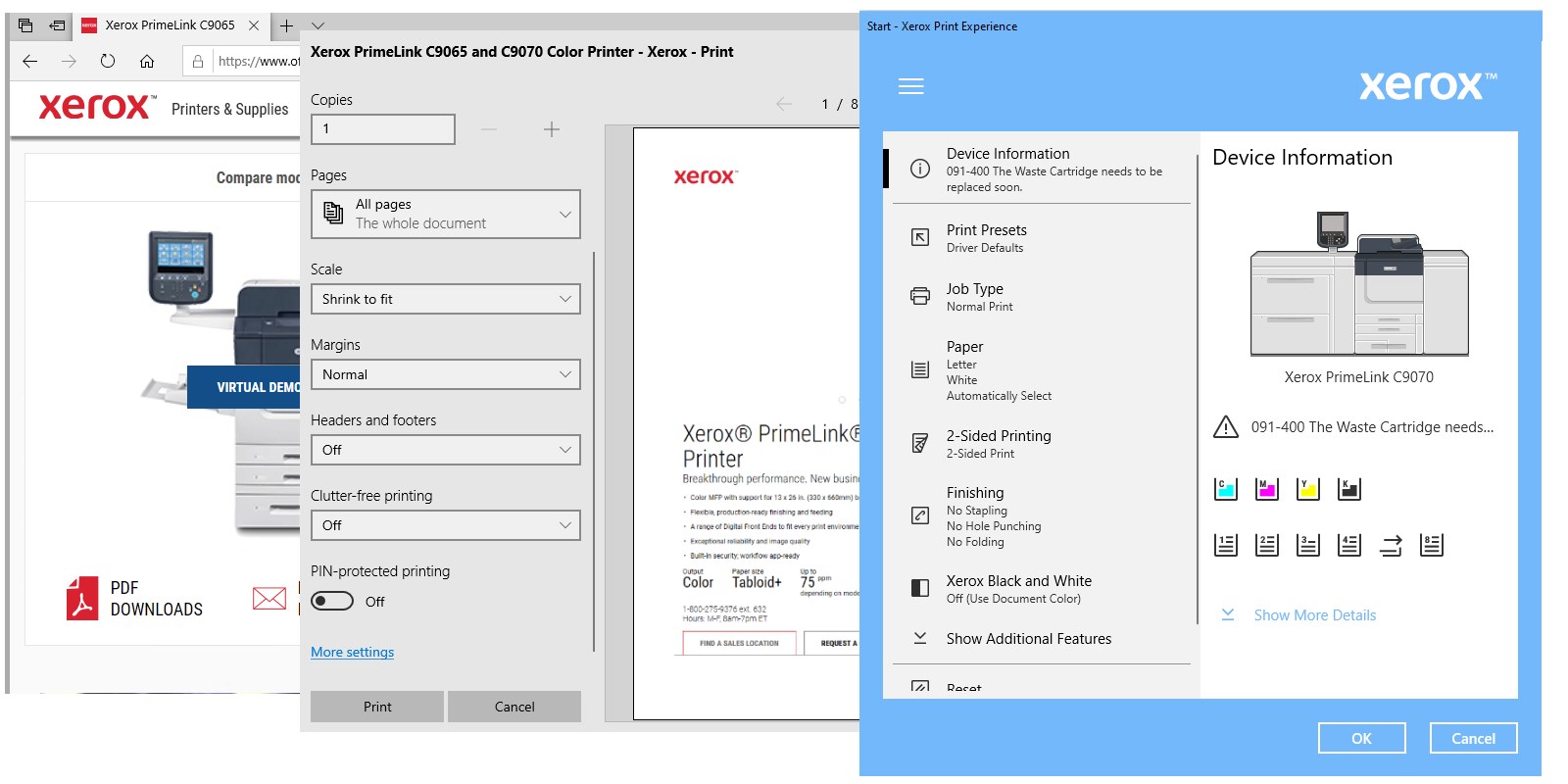This screenshot has height=784, width=1568.
Task: Click the Tray 8 paper status icon
Action: coord(1431,545)
